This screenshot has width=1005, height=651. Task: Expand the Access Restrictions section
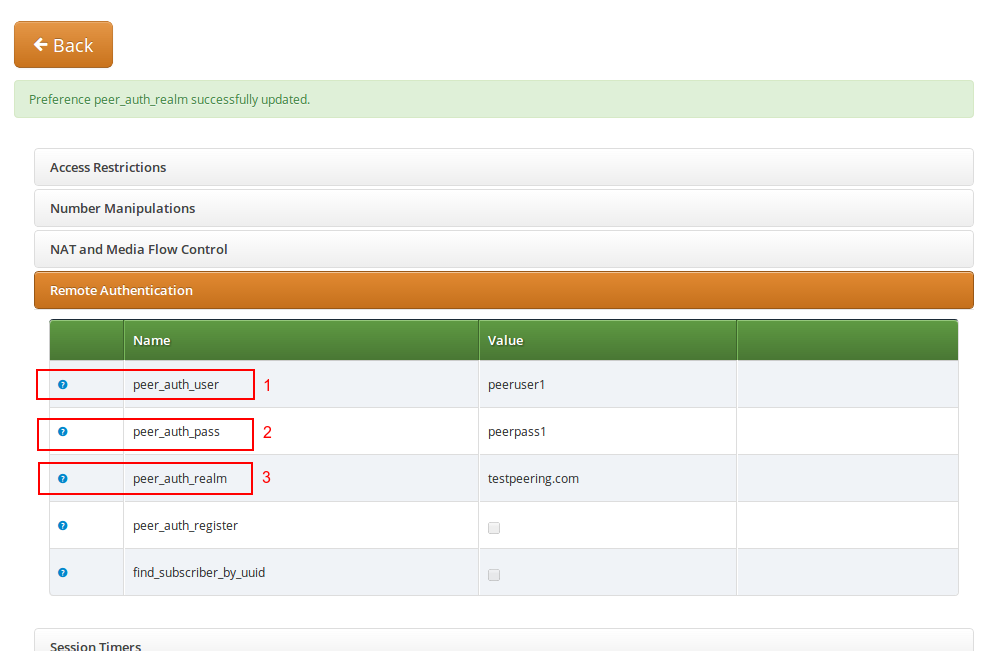point(107,167)
